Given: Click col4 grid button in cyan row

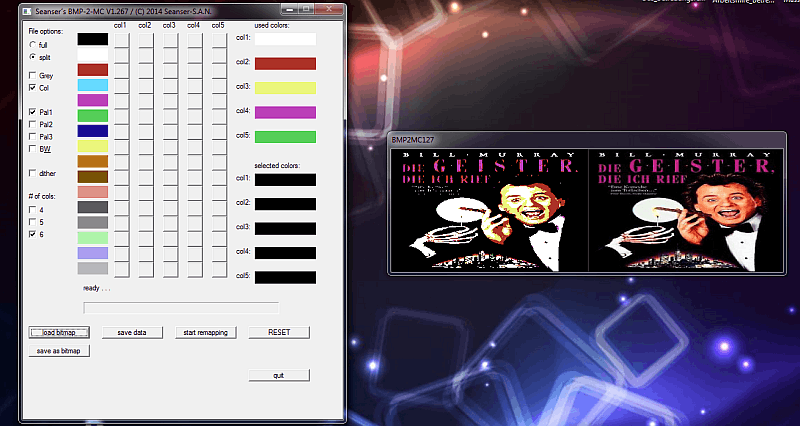Looking at the screenshot, I should (x=195, y=87).
